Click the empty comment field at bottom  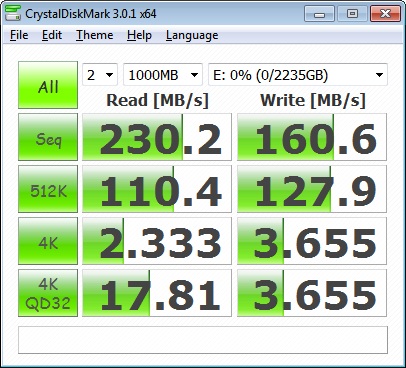(x=203, y=340)
